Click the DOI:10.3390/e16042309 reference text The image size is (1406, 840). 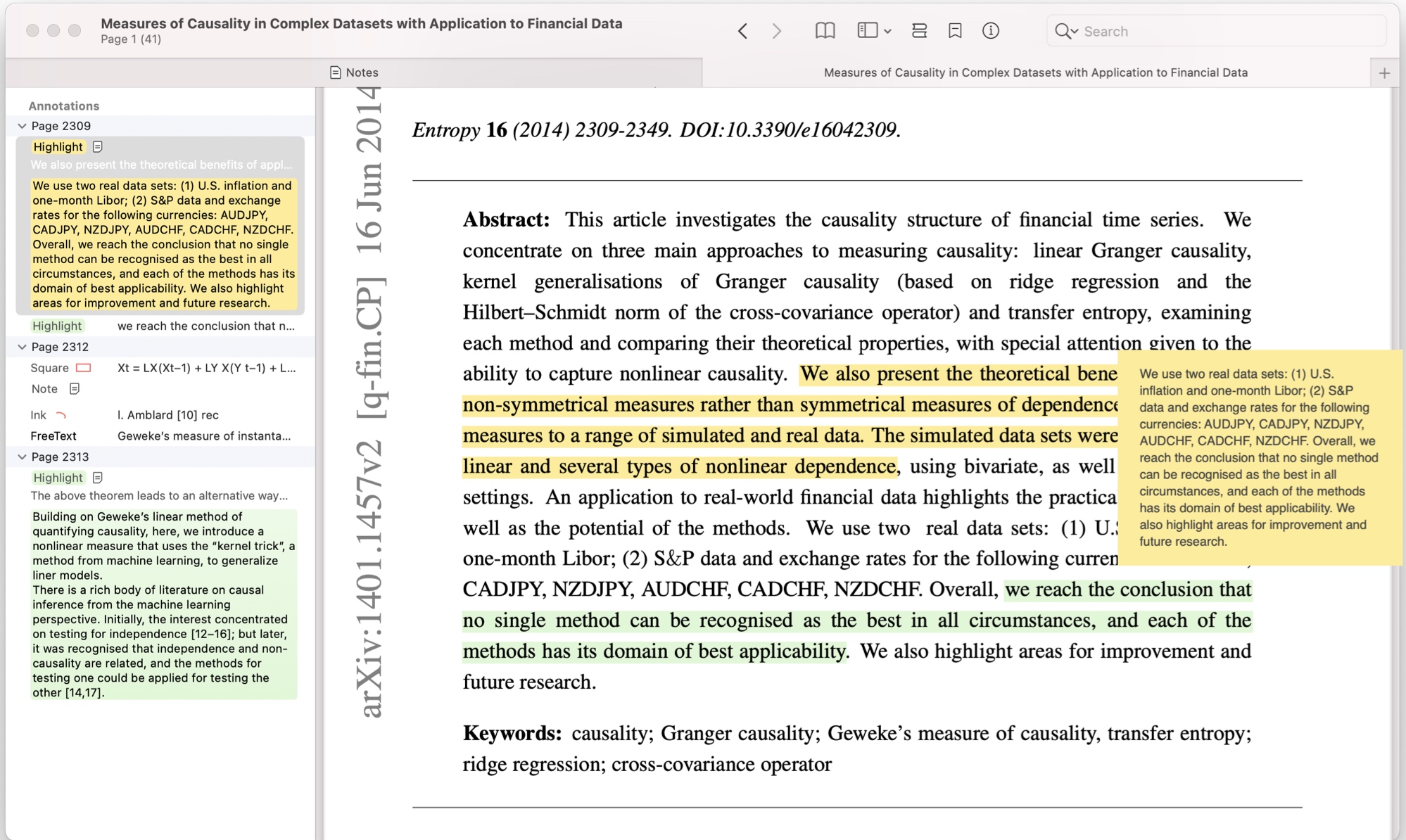pos(790,130)
